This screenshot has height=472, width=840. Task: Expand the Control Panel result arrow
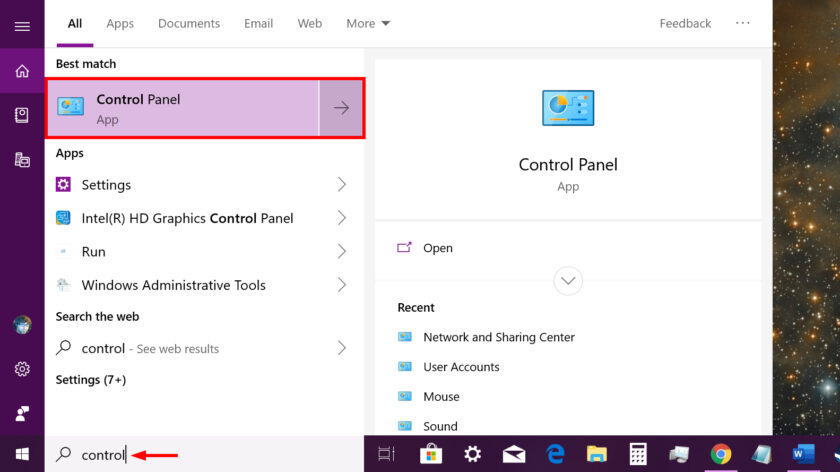[x=341, y=108]
